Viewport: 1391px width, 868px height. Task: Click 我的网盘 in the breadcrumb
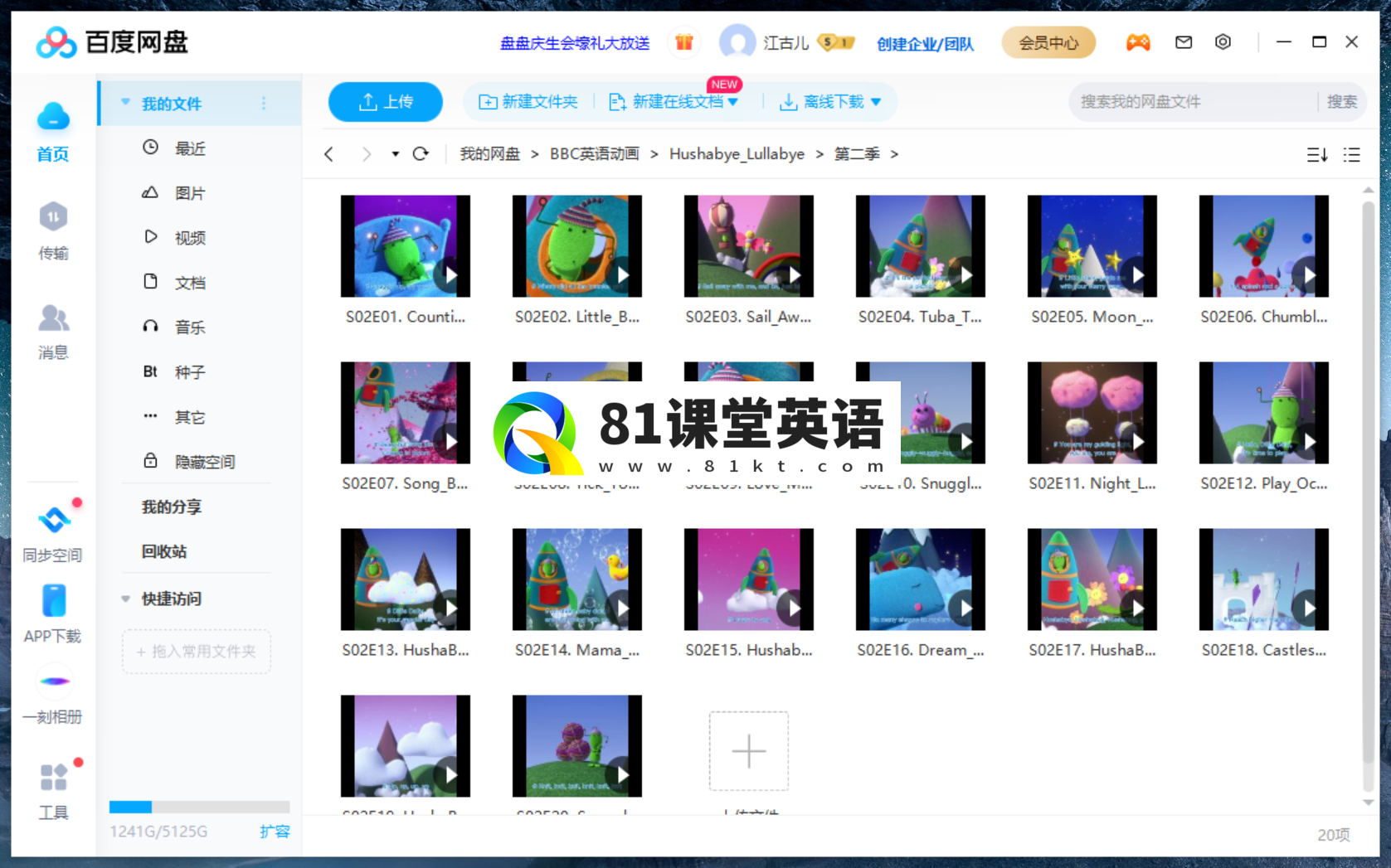(x=490, y=154)
